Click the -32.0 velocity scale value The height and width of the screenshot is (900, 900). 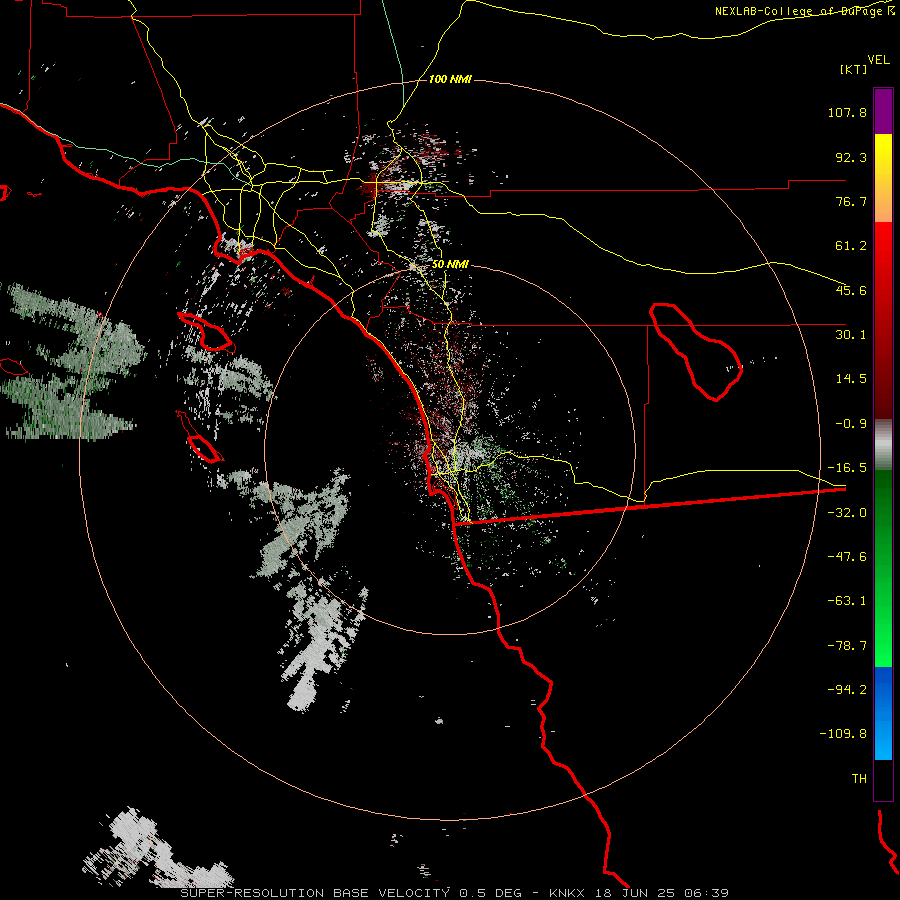point(847,513)
